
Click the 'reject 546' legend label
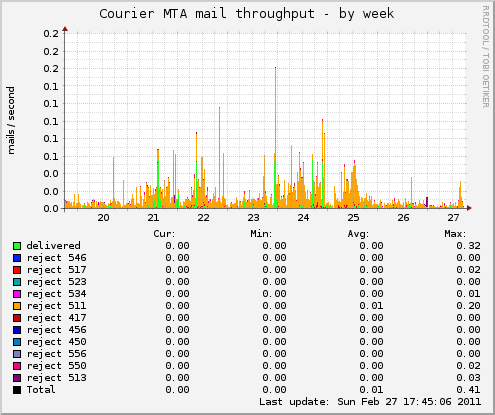tap(56, 258)
